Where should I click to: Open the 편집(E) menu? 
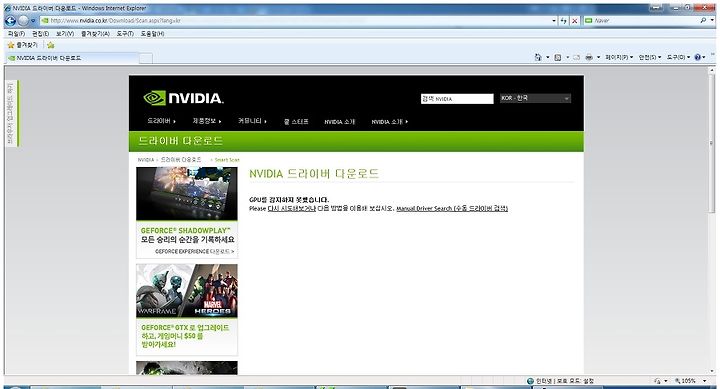click(x=40, y=34)
